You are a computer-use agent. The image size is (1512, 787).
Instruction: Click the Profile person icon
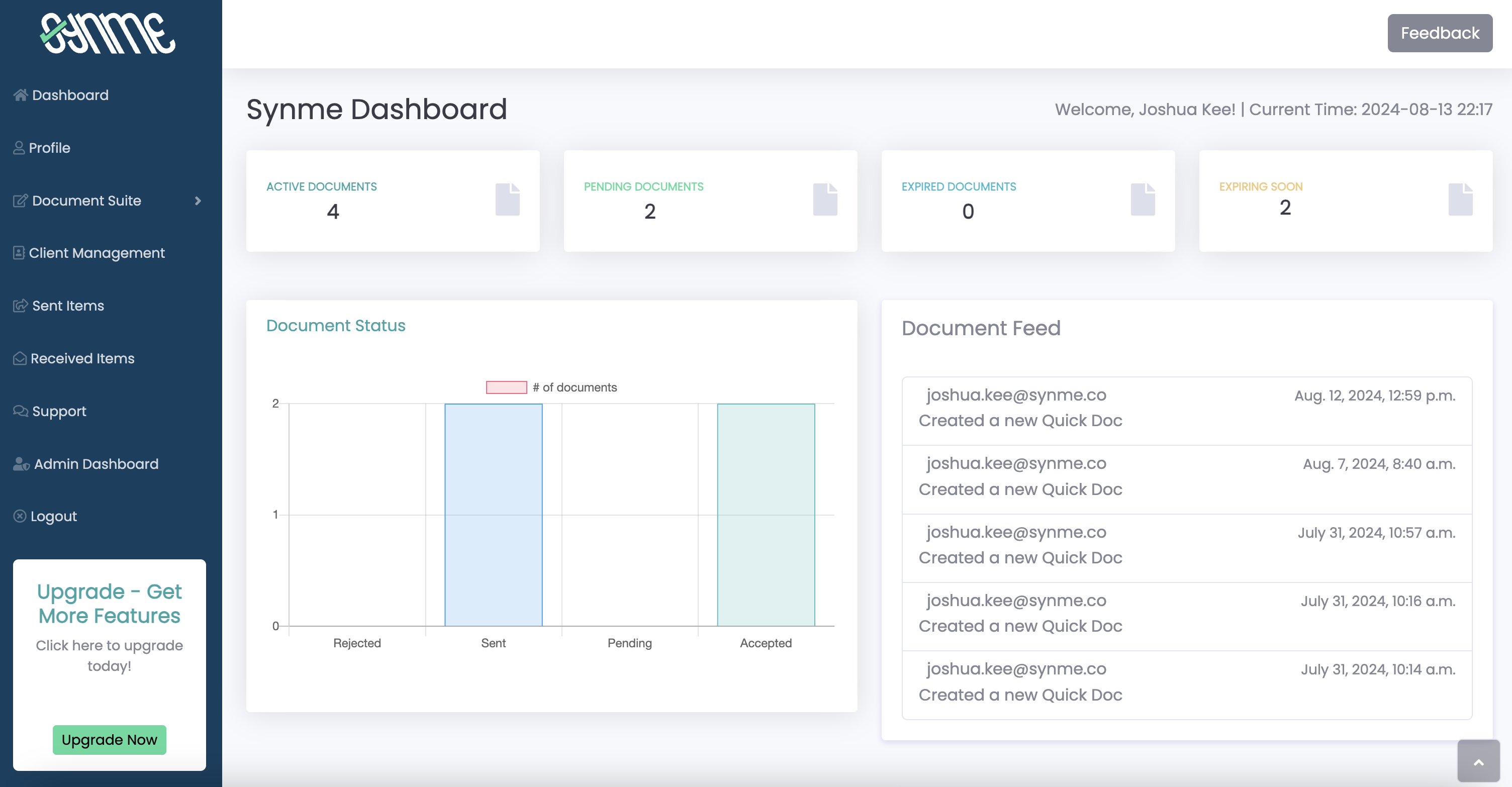19,148
